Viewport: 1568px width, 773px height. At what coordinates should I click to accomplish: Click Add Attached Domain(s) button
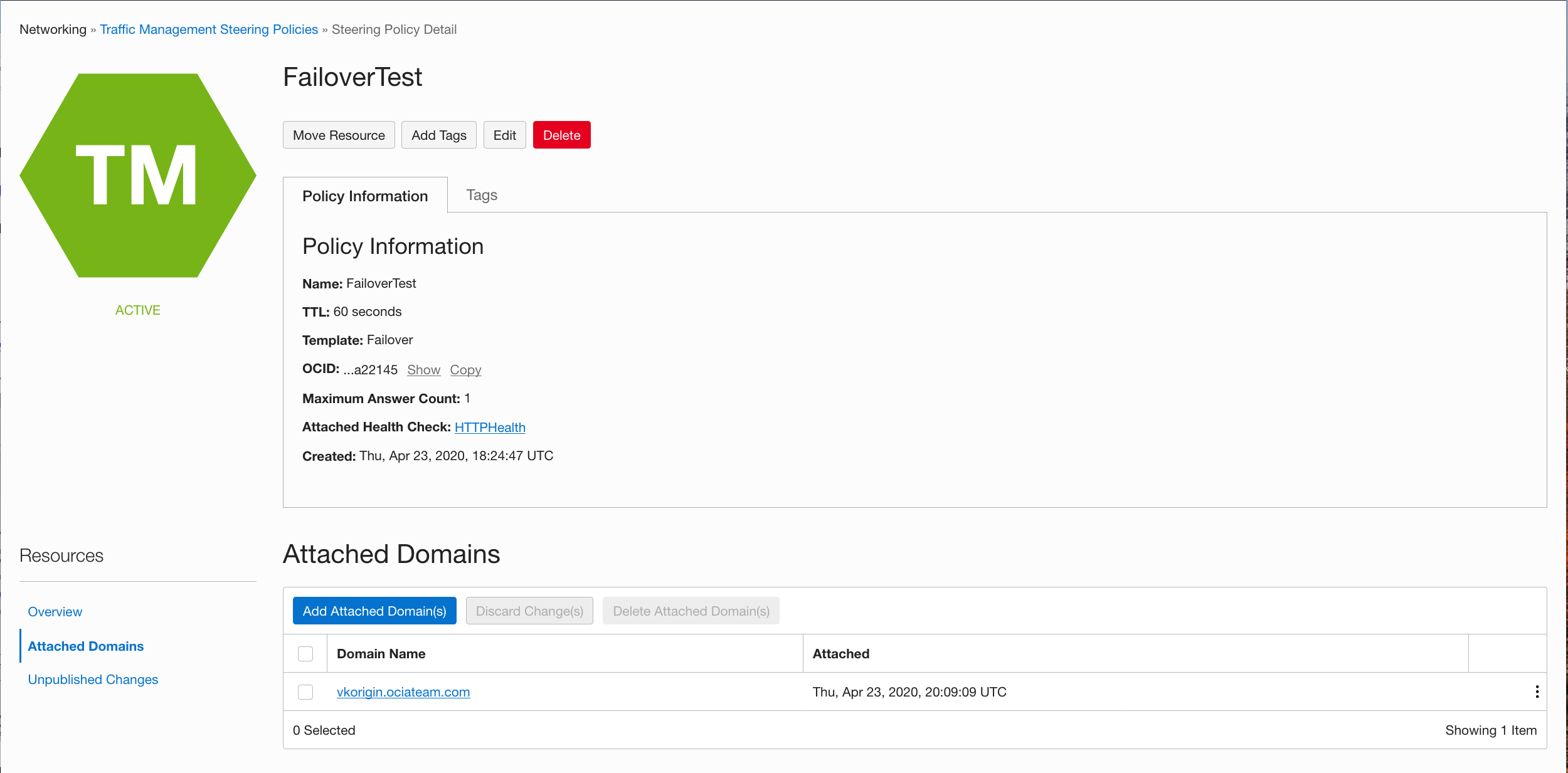click(374, 611)
